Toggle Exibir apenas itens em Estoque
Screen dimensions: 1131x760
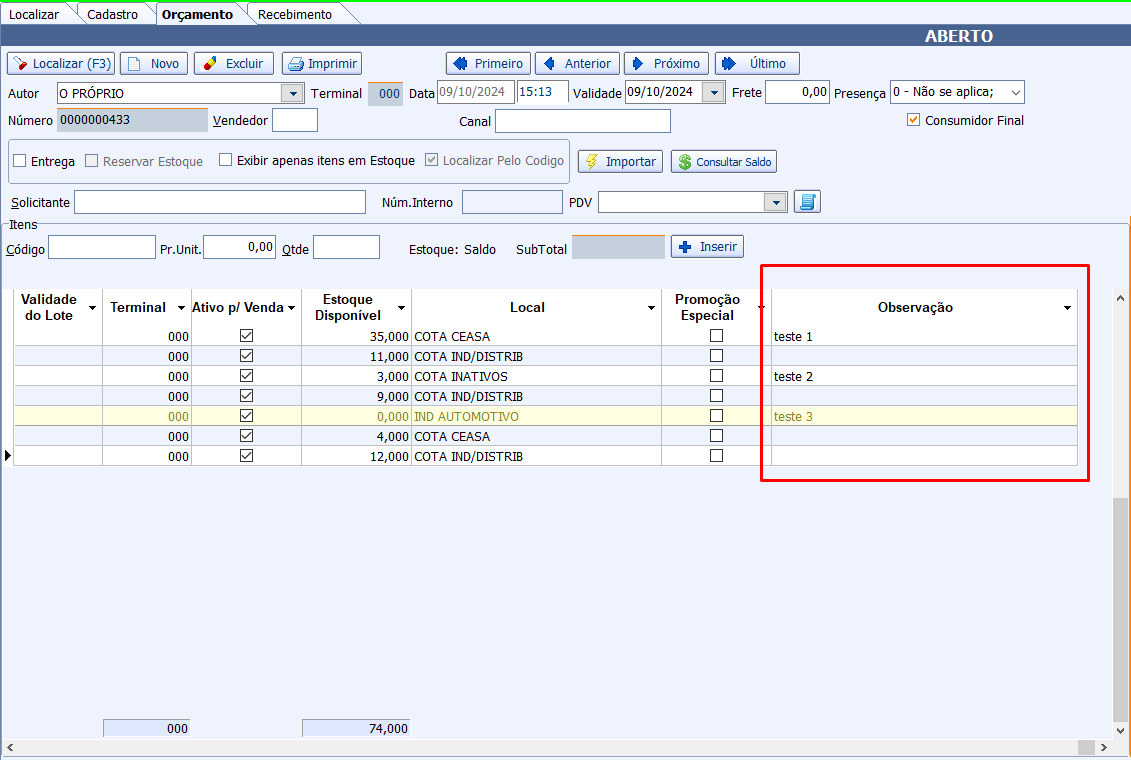click(226, 160)
